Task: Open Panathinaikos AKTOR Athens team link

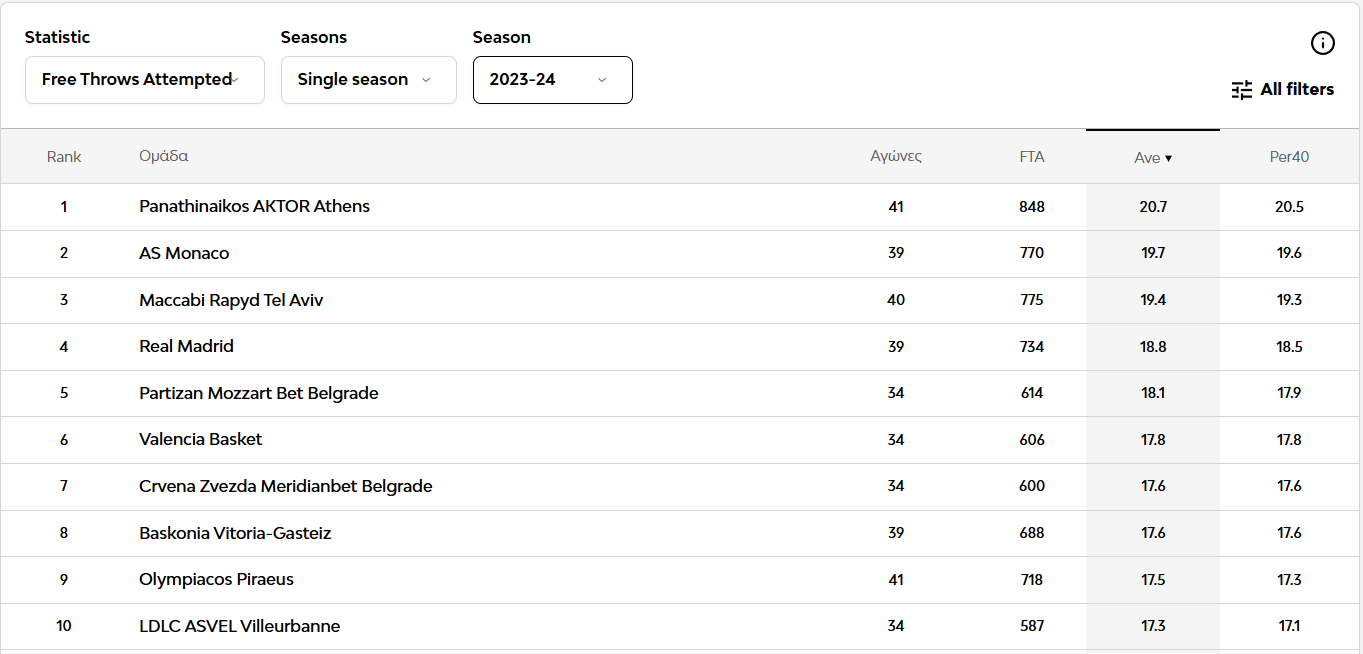Action: 254,207
